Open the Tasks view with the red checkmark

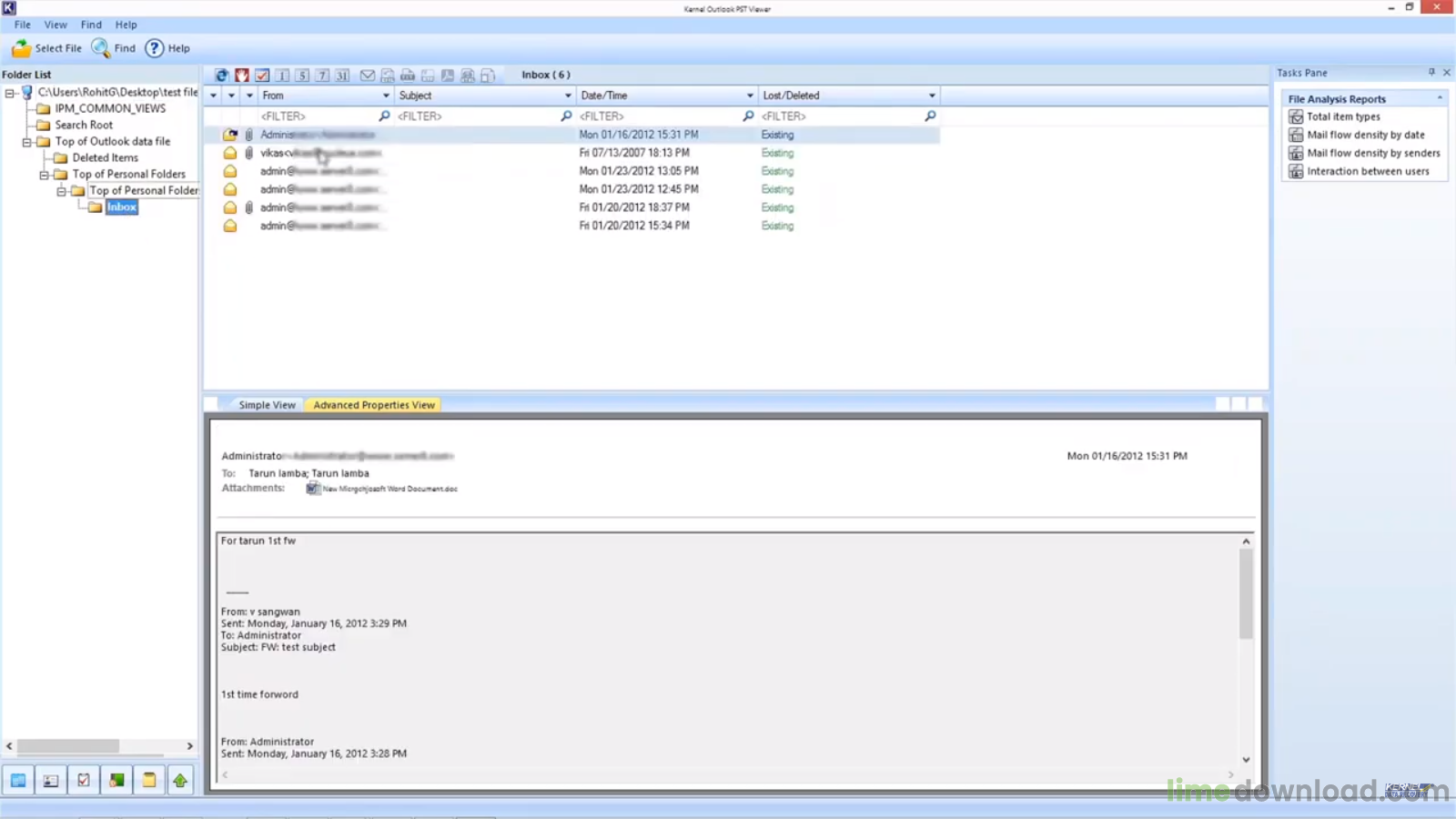[x=84, y=781]
